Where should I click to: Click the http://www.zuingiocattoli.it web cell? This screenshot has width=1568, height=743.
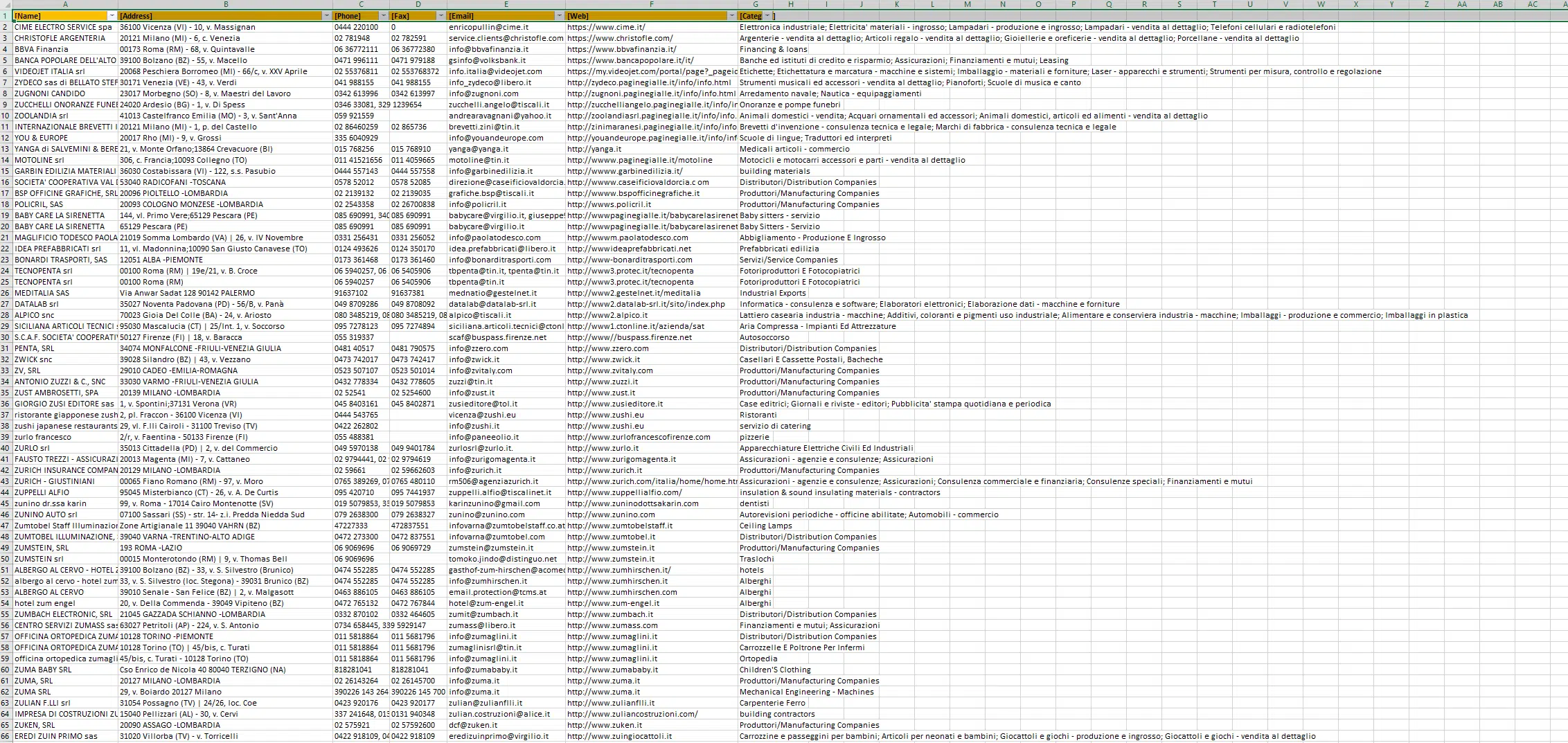pos(651,736)
